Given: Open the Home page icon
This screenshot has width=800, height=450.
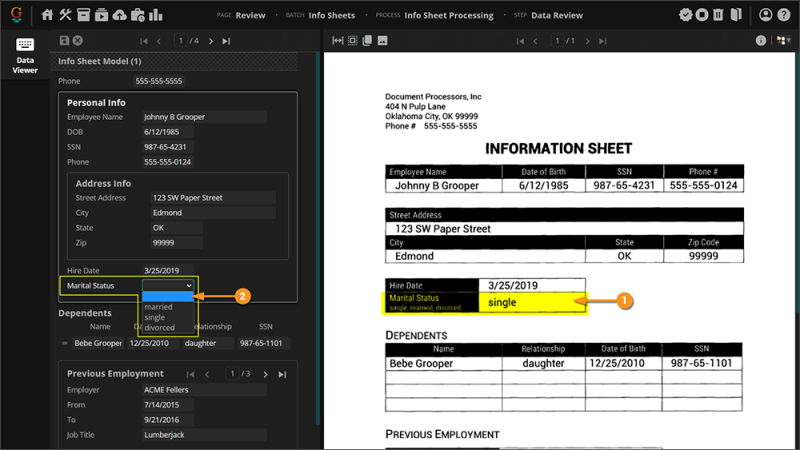Looking at the screenshot, I should 47,15.
